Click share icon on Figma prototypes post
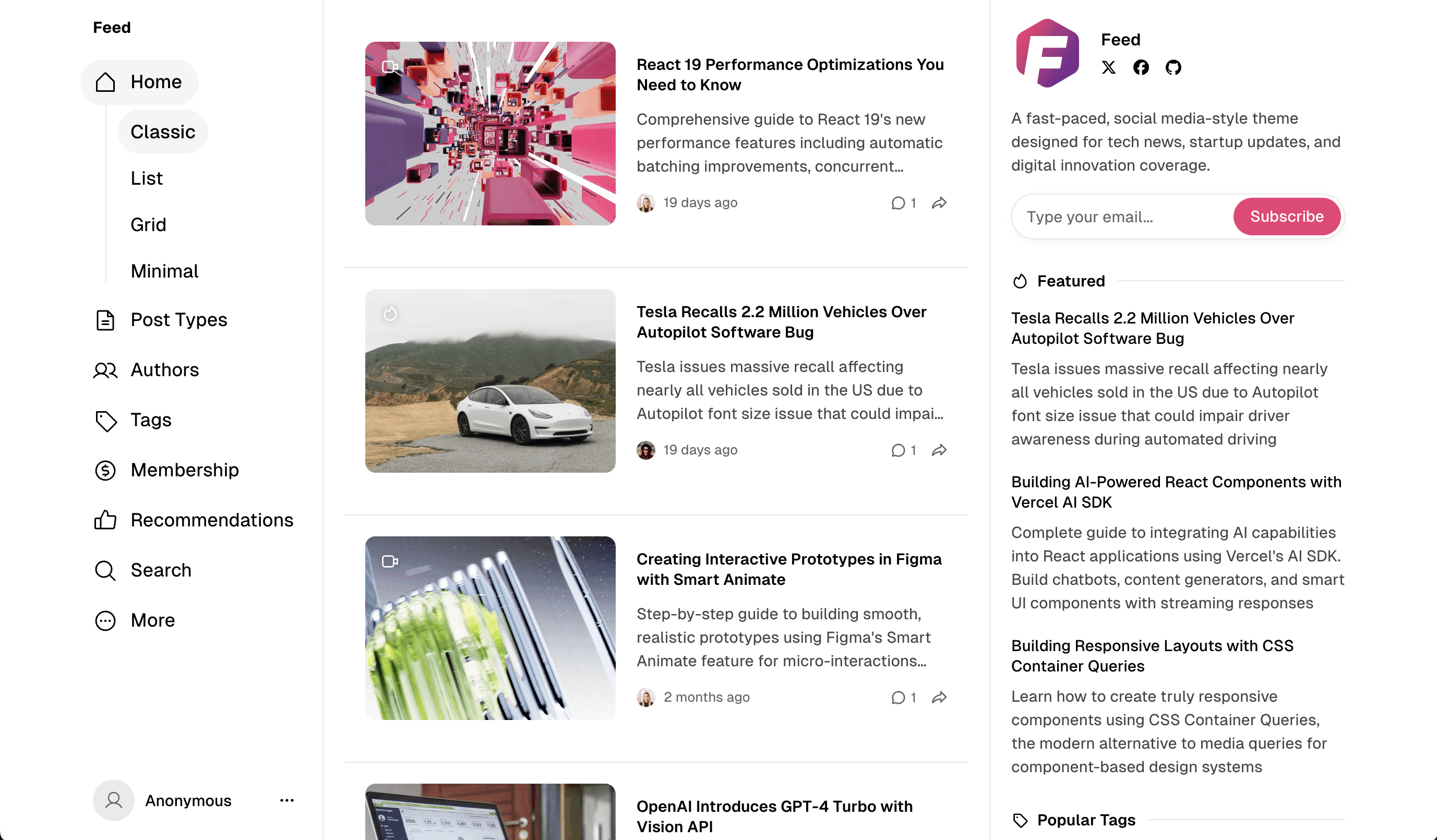 pyautogui.click(x=939, y=697)
